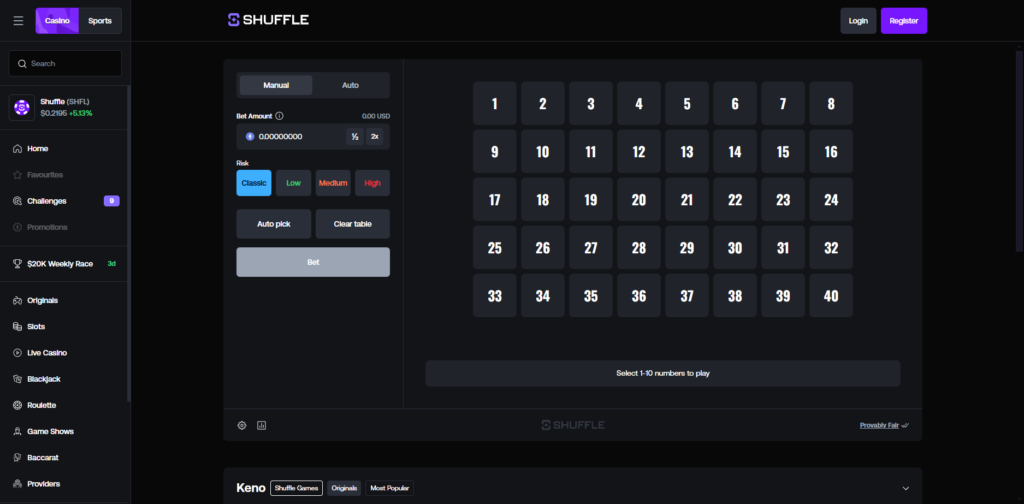Image resolution: width=1024 pixels, height=504 pixels.
Task: Switch to the Casino tab
Action: pyautogui.click(x=57, y=21)
